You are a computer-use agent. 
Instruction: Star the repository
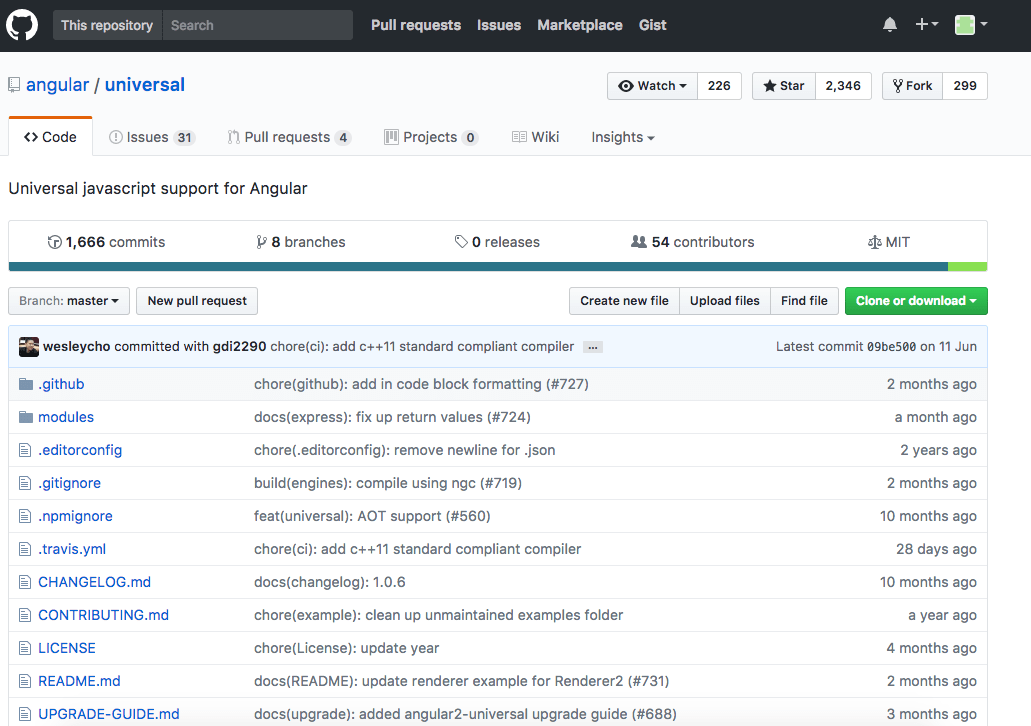[x=784, y=85]
